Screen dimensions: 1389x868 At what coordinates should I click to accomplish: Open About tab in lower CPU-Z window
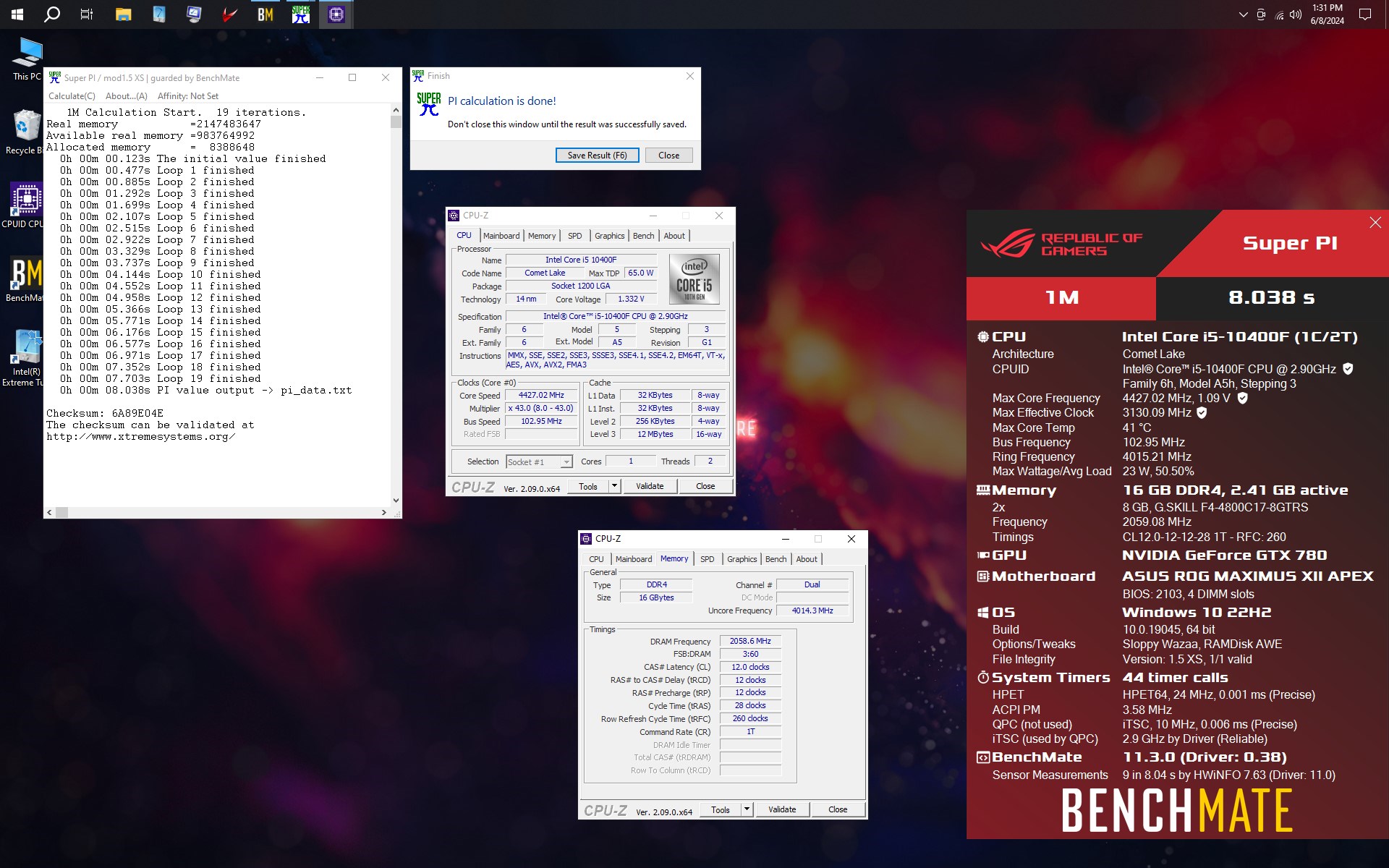coord(807,559)
